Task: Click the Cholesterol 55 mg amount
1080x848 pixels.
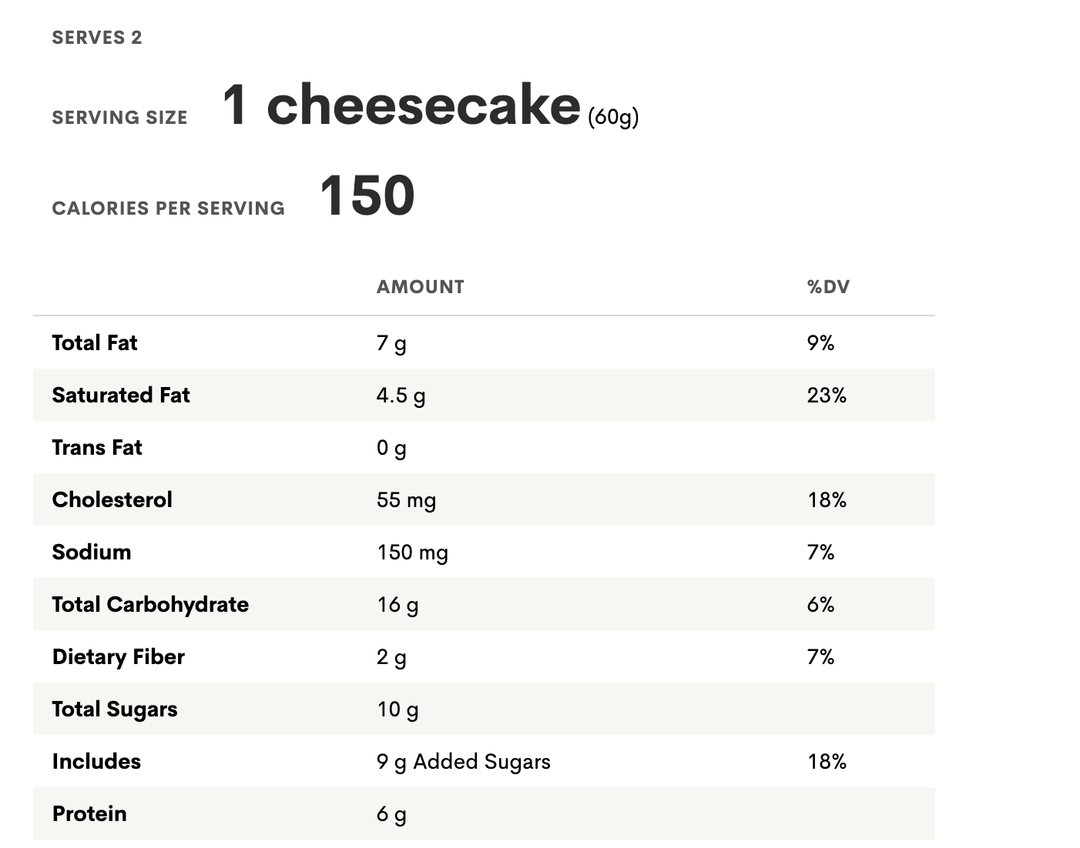Action: 406,500
